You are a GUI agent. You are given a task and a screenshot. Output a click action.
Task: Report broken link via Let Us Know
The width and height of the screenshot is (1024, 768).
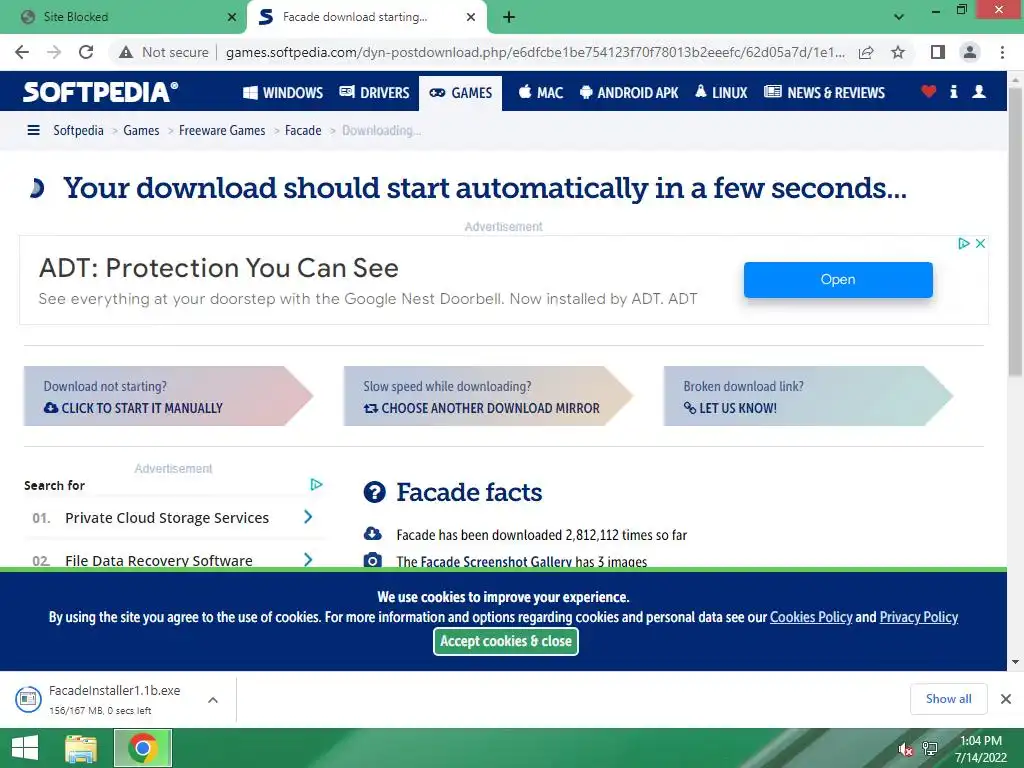pos(808,396)
